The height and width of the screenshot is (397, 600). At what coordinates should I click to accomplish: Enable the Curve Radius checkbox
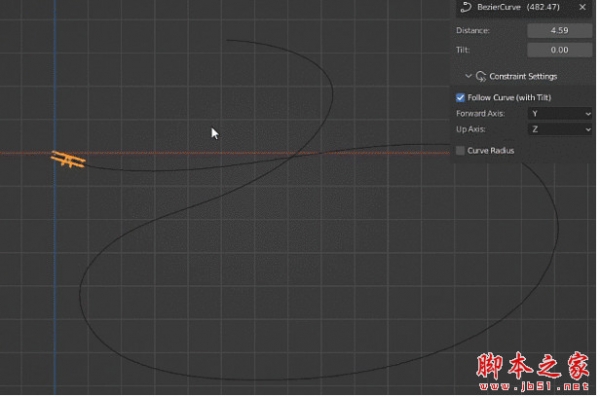point(460,150)
